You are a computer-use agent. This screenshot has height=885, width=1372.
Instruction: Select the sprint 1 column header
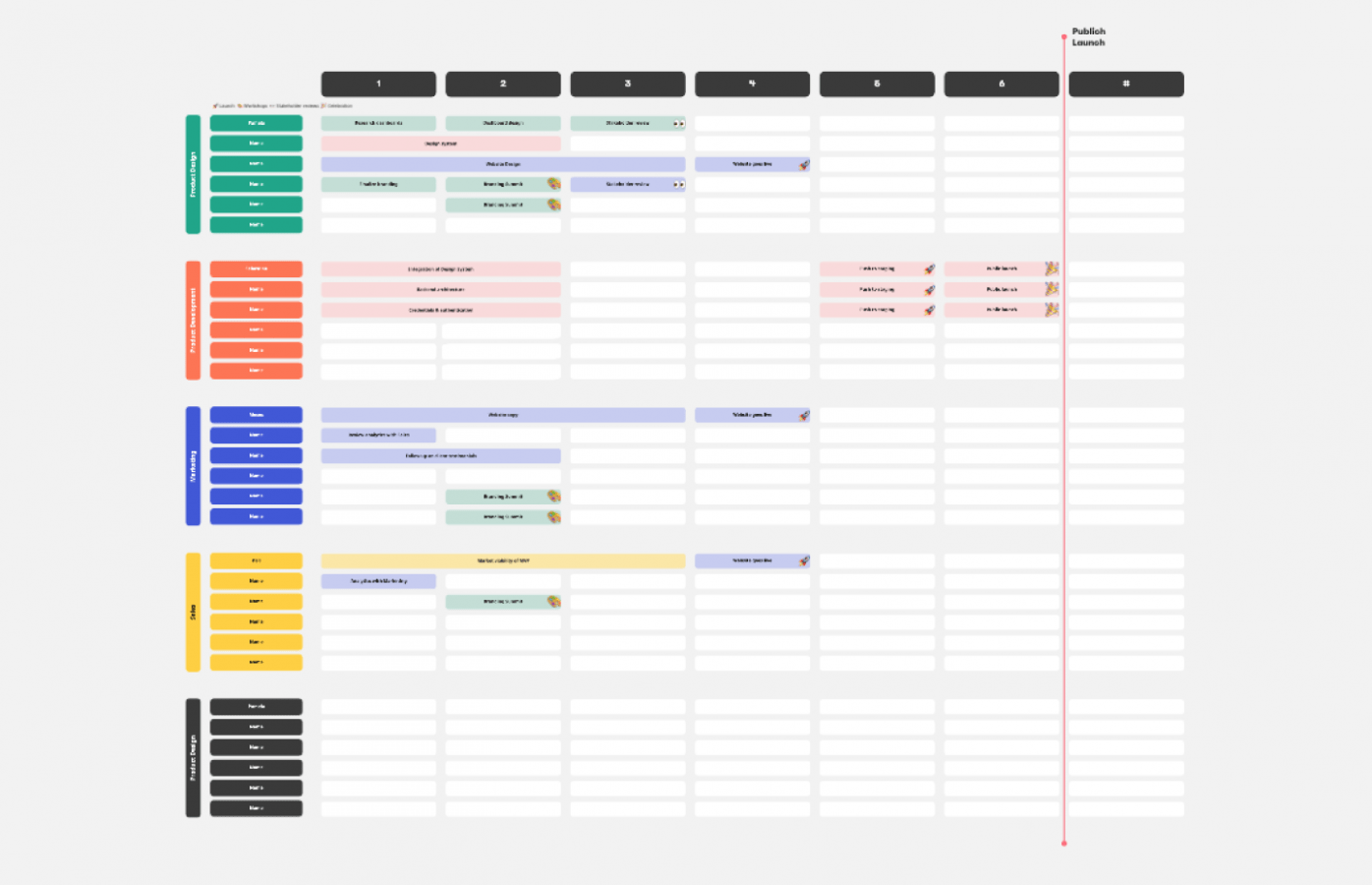(x=378, y=84)
